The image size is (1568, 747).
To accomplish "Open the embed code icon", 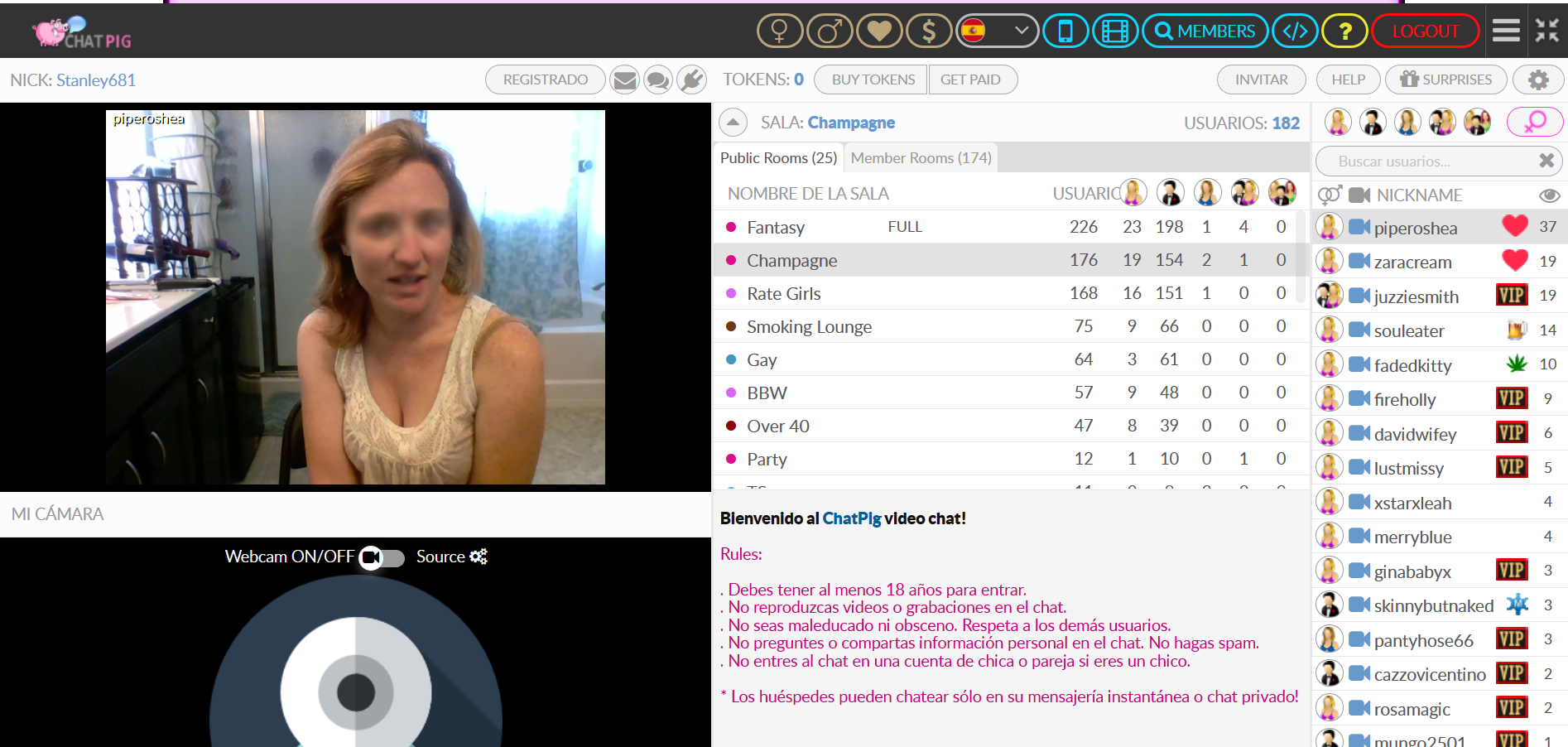I will 1295,31.
